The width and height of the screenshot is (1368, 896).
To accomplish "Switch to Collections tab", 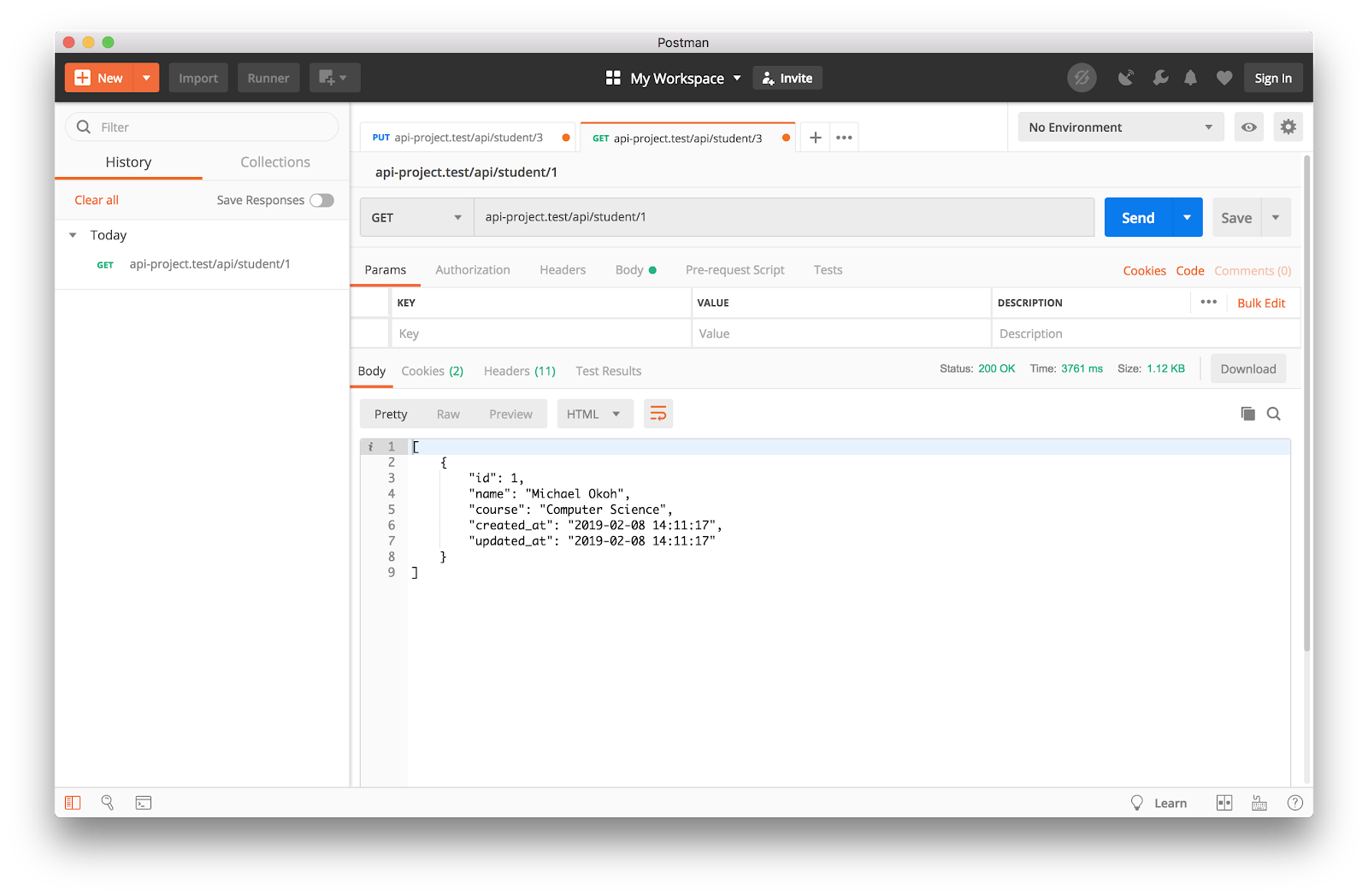I will (x=275, y=162).
